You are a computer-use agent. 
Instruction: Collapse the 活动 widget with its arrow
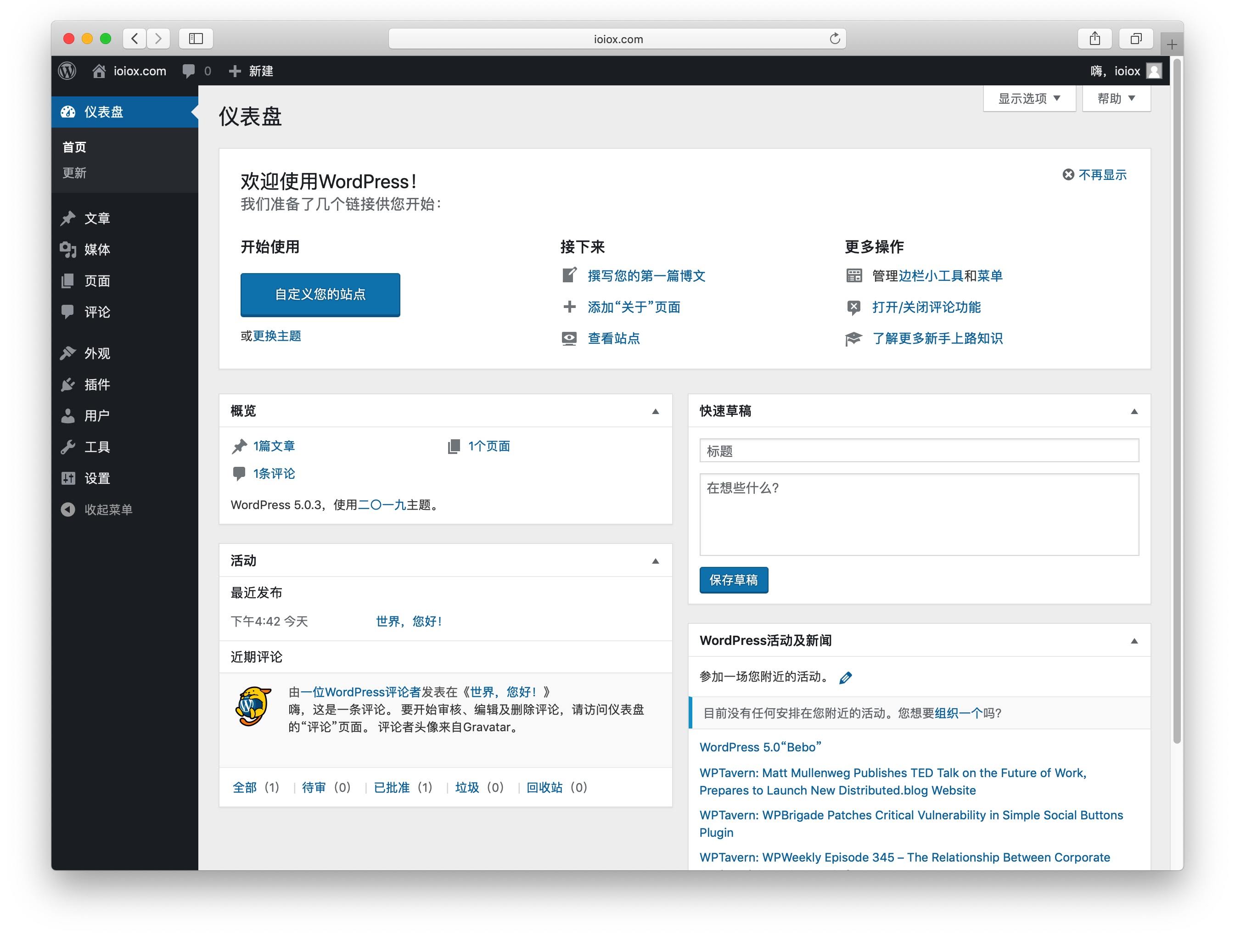[x=656, y=561]
